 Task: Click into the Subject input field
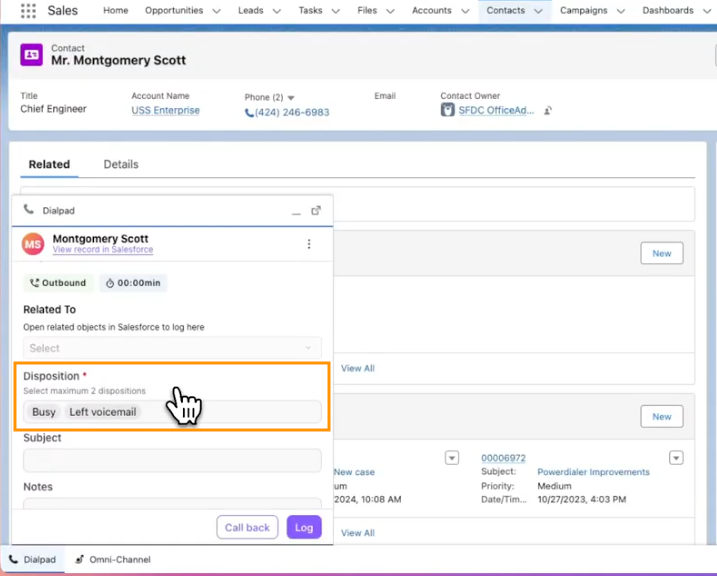pos(172,460)
